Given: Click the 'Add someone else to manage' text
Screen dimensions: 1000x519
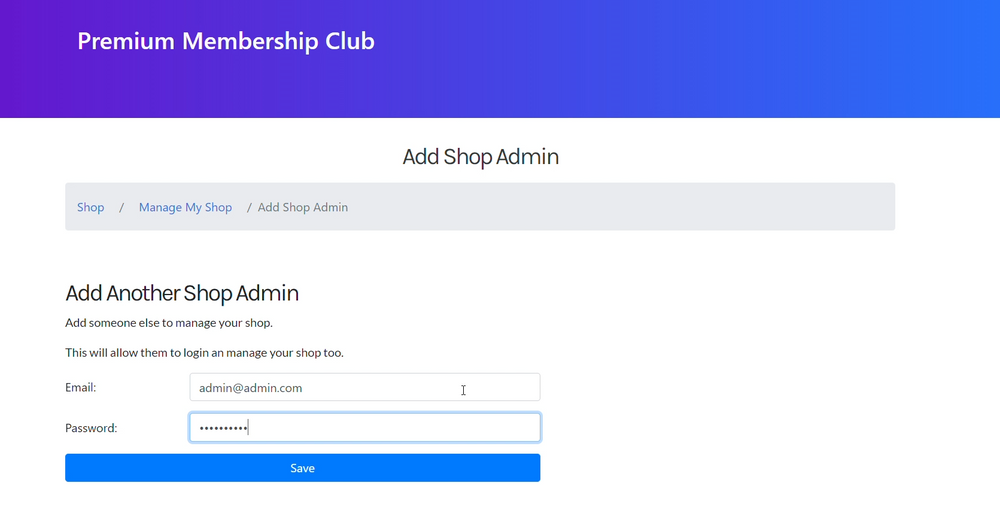Looking at the screenshot, I should (169, 323).
